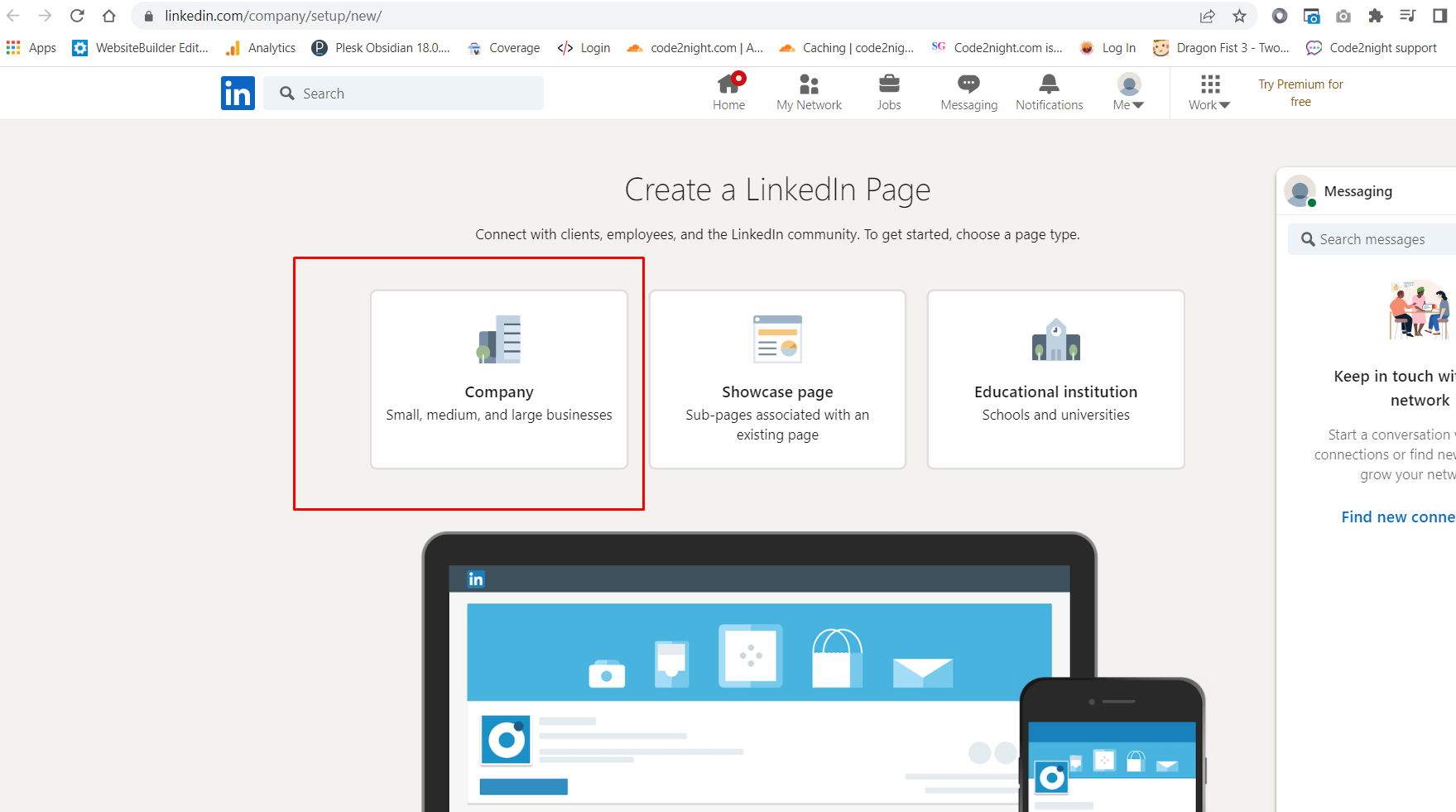
Task: Open the Apps bookmarks shortcut
Action: pyautogui.click(x=31, y=48)
